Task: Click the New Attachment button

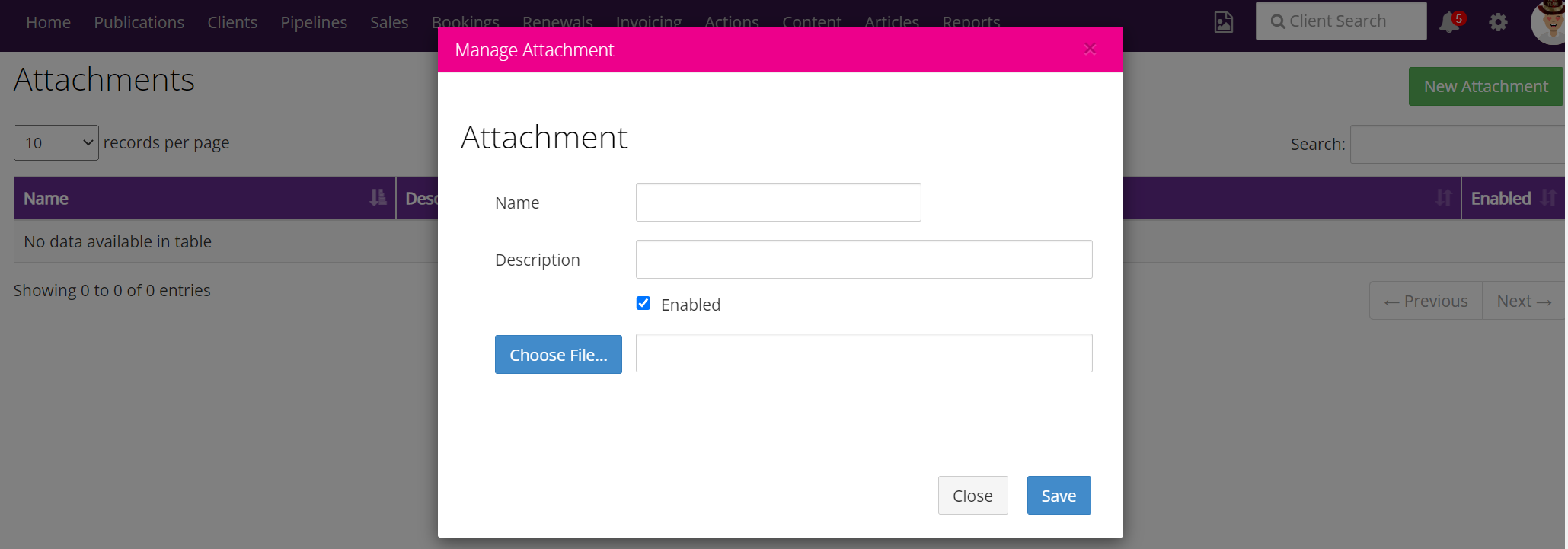Action: pyautogui.click(x=1486, y=86)
